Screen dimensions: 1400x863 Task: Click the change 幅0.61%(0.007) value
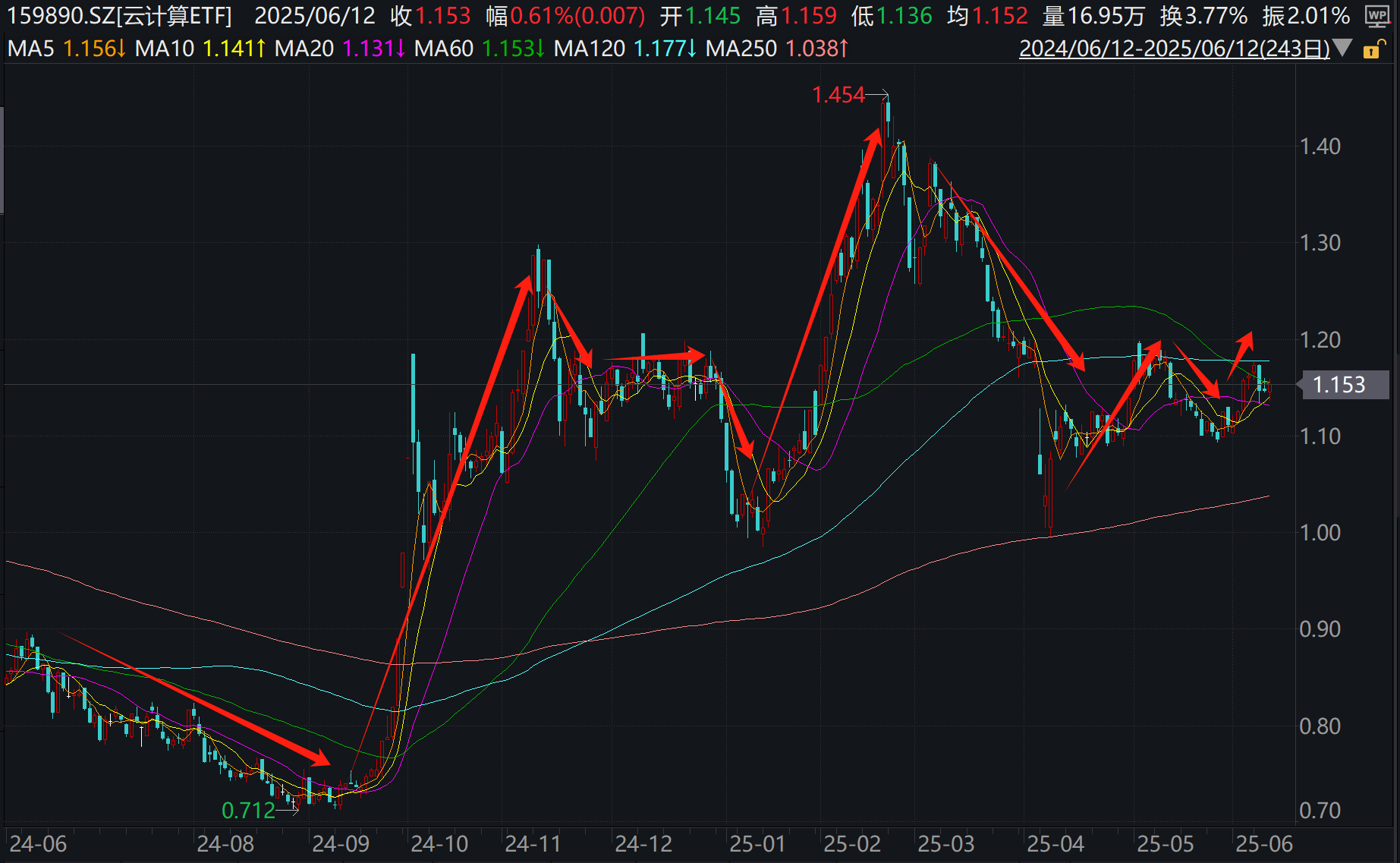[566, 15]
